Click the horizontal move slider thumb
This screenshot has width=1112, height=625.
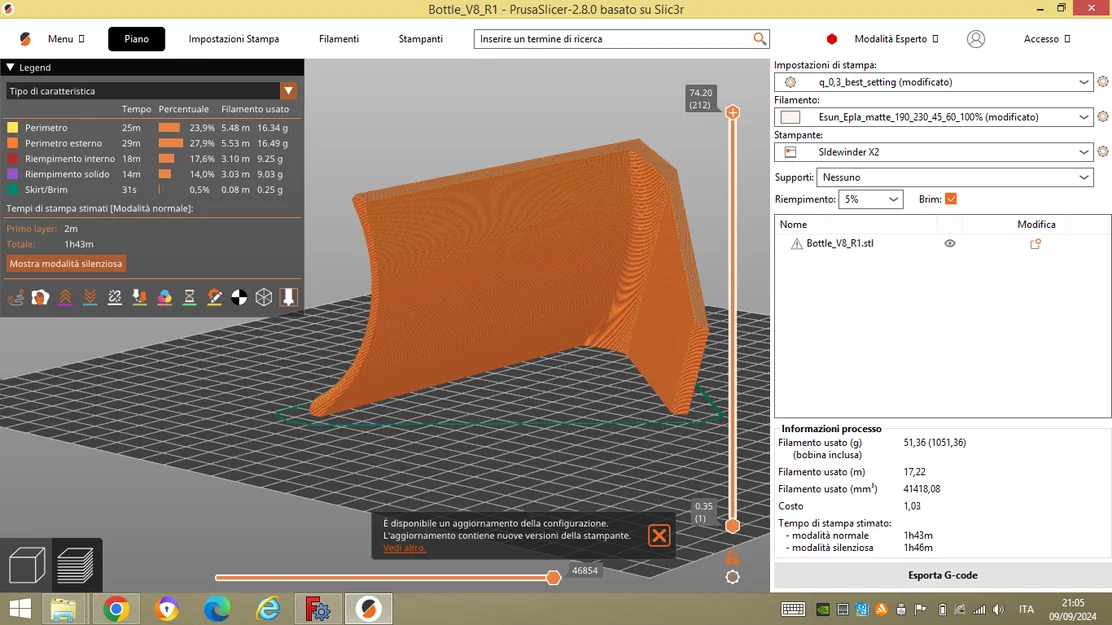pyautogui.click(x=553, y=577)
